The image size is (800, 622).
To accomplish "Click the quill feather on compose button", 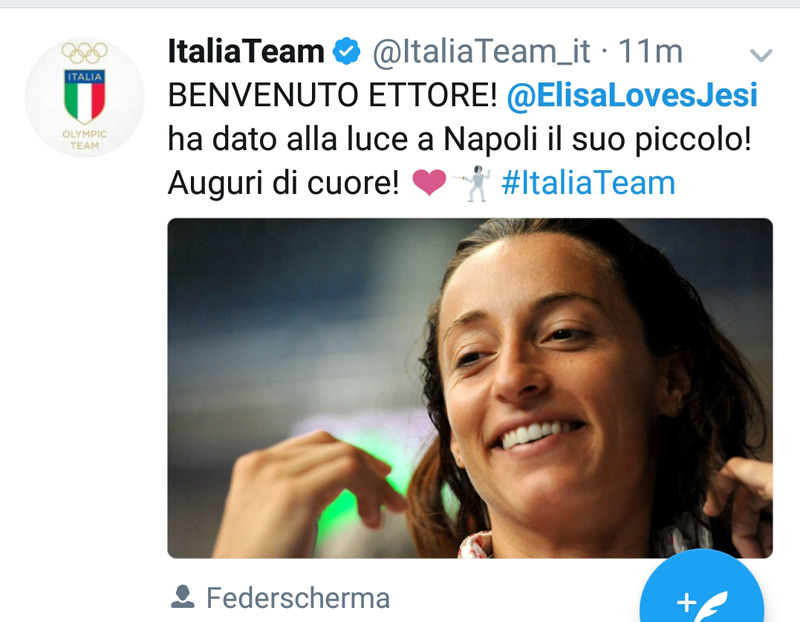I will pyautogui.click(x=712, y=606).
